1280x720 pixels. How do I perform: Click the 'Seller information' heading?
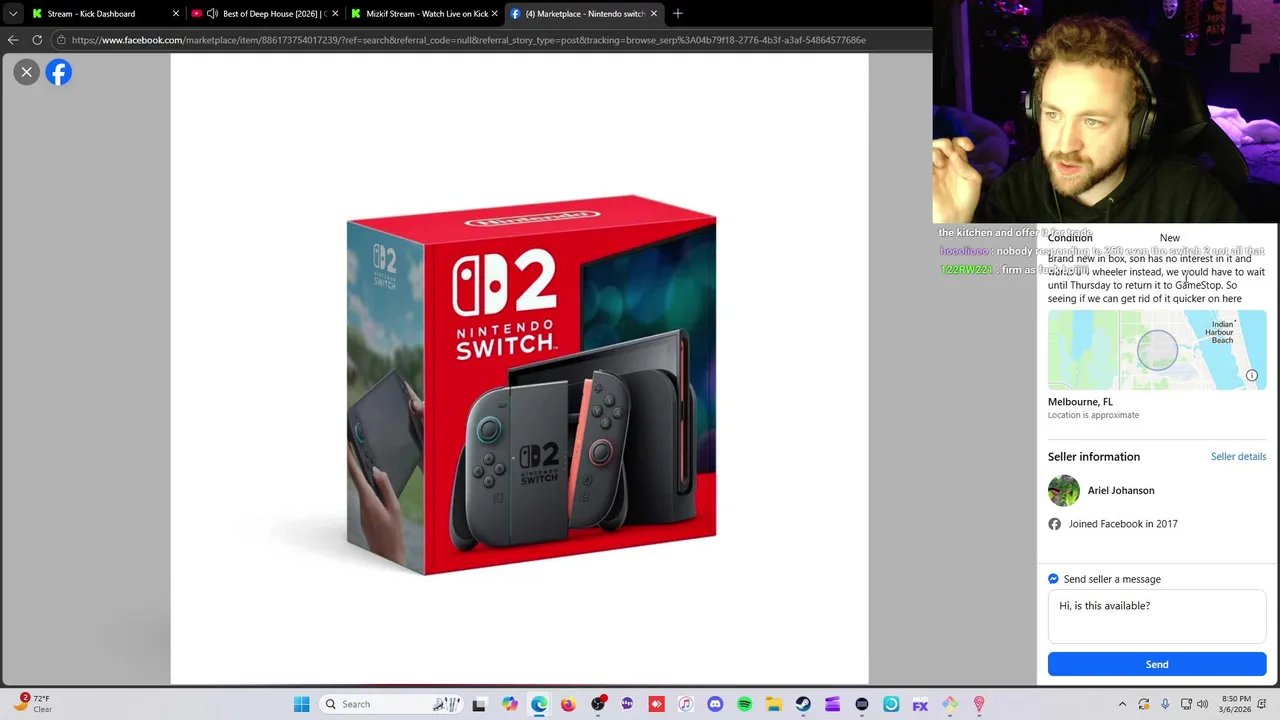[1094, 457]
